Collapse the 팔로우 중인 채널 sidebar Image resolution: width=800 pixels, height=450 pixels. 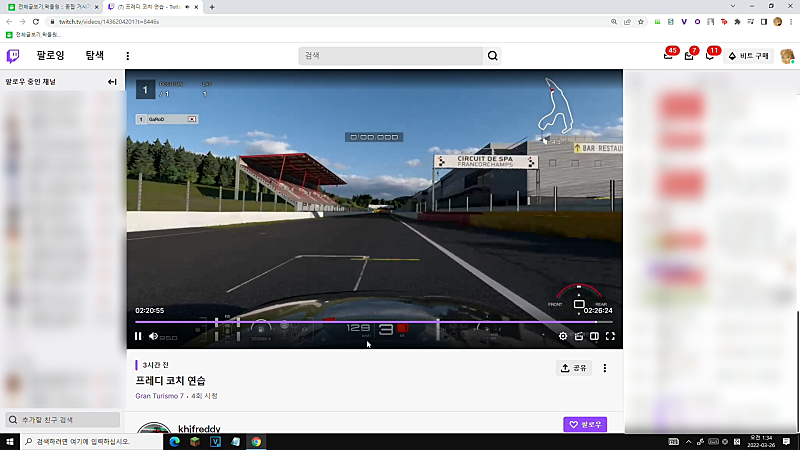pos(112,82)
